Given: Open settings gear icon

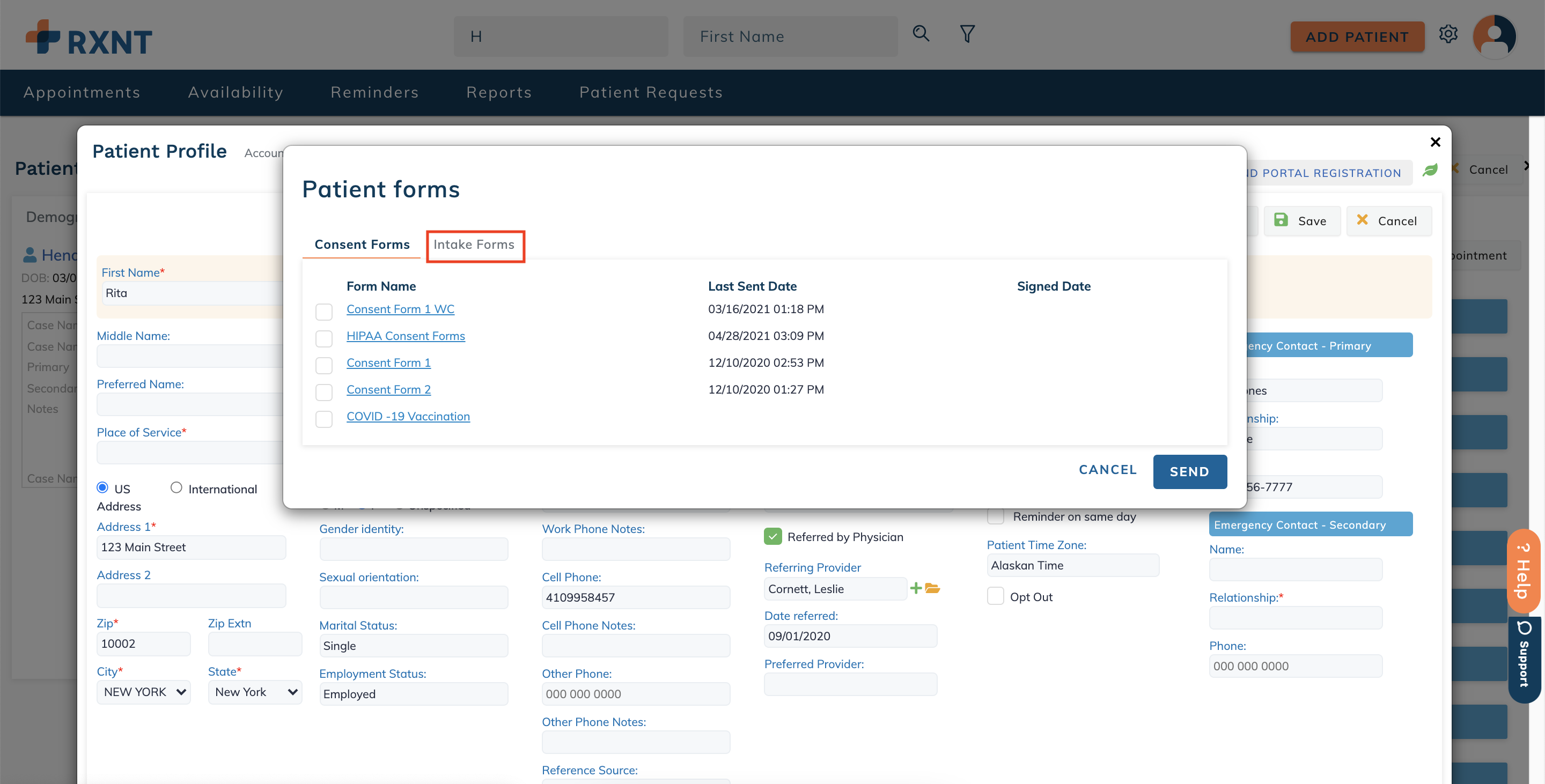Looking at the screenshot, I should 1448,34.
